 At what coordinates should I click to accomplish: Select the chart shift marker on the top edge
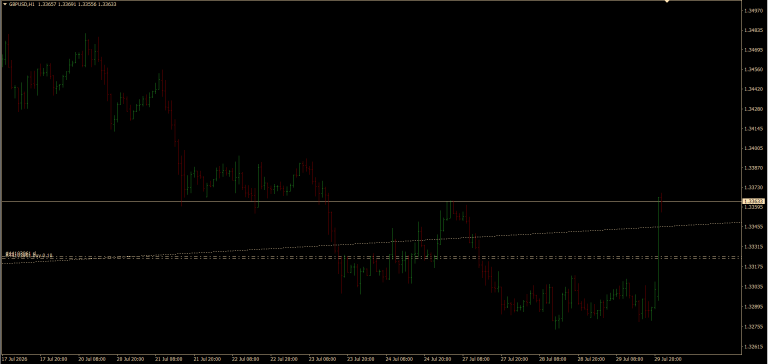click(666, 2)
